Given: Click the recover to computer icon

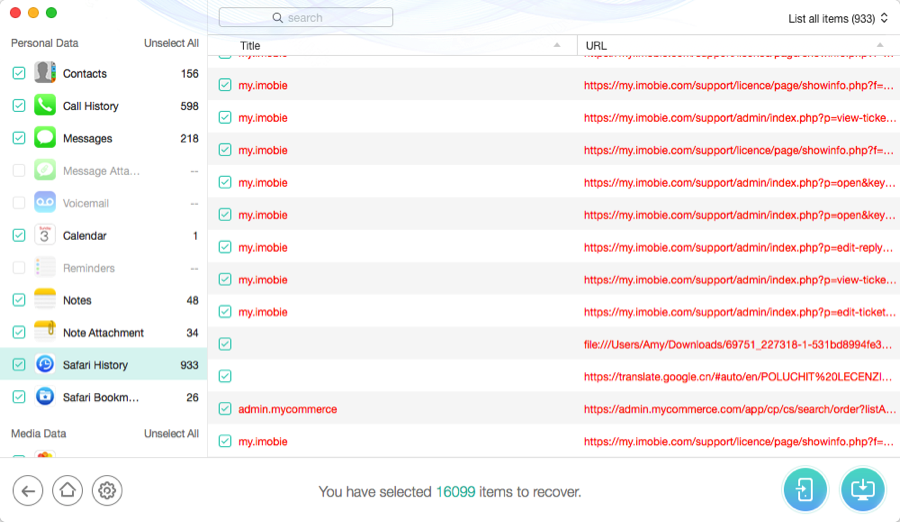Looking at the screenshot, I should click(863, 490).
